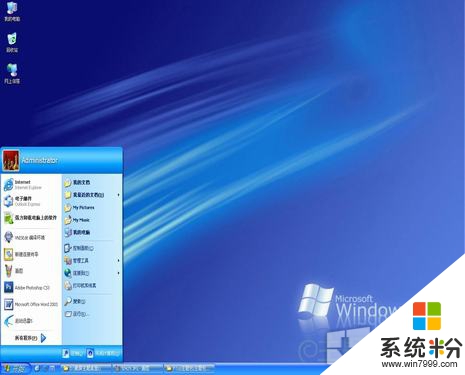Switch to the third taskbar folder window

188,368
